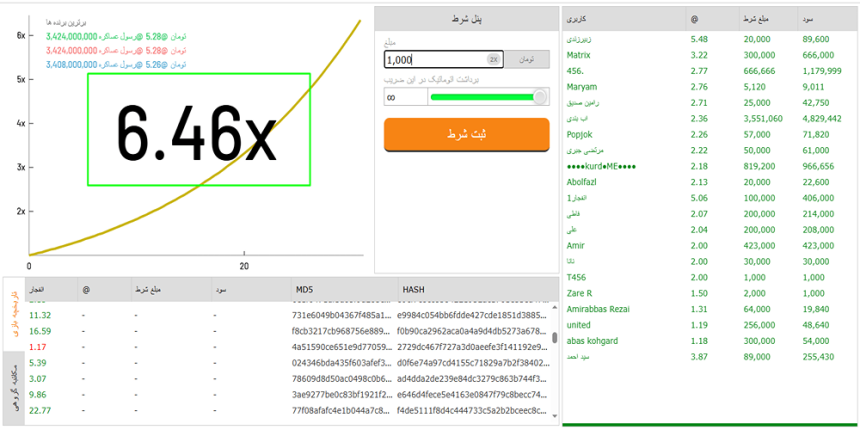Sort players by the @ multiplier column
This screenshot has width=860, height=430.
pyautogui.click(x=694, y=19)
